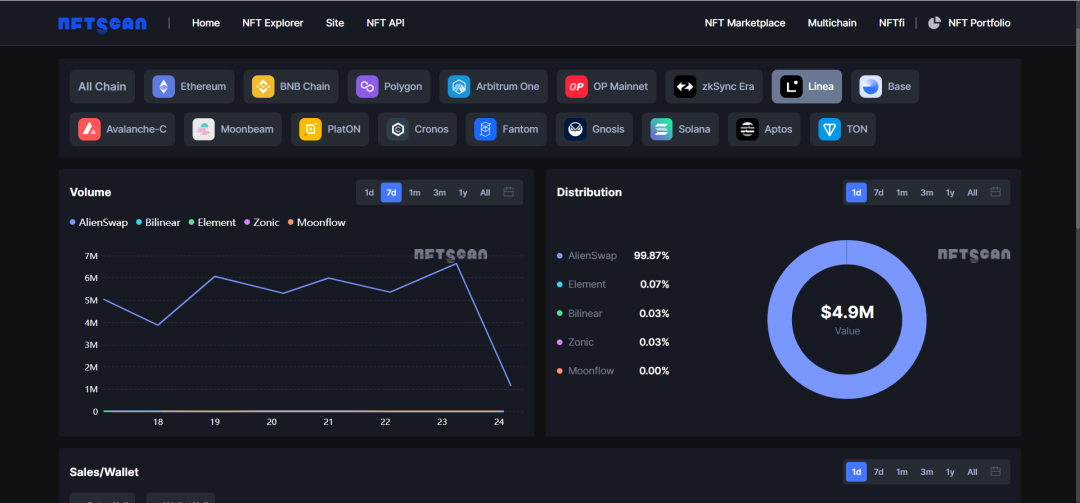
Task: Select the Cronos chain icon
Action: pyautogui.click(x=397, y=129)
